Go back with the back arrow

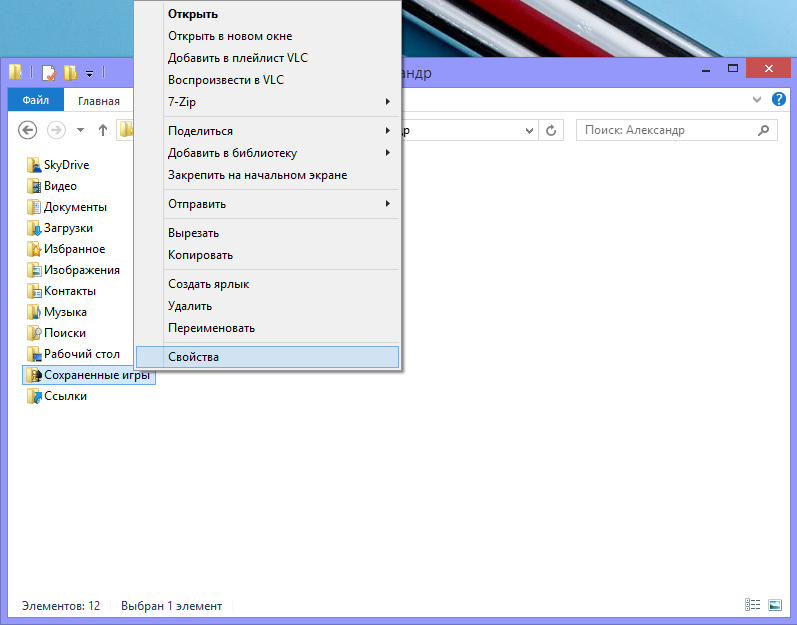coord(27,131)
